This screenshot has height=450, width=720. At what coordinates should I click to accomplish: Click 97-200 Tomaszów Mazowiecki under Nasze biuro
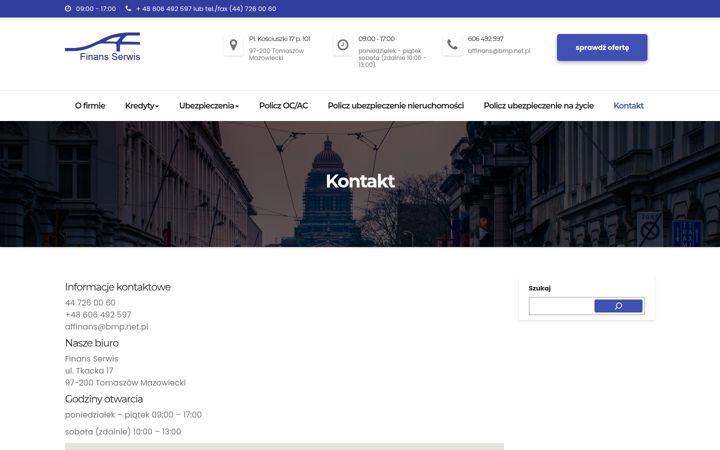(x=125, y=382)
